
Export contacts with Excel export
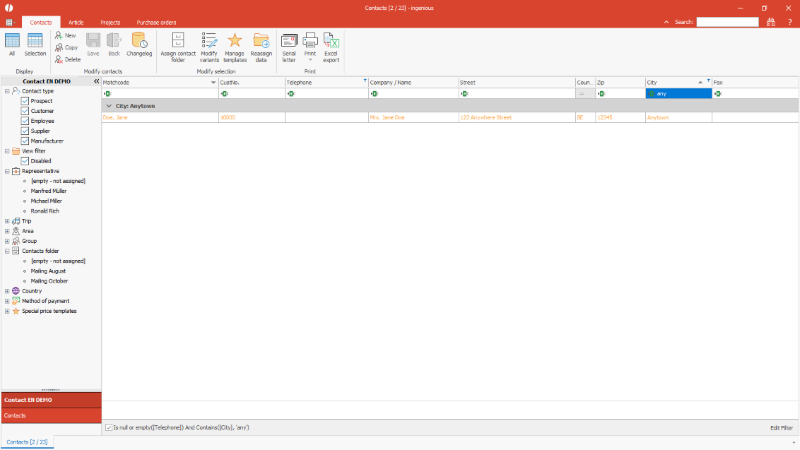point(331,45)
